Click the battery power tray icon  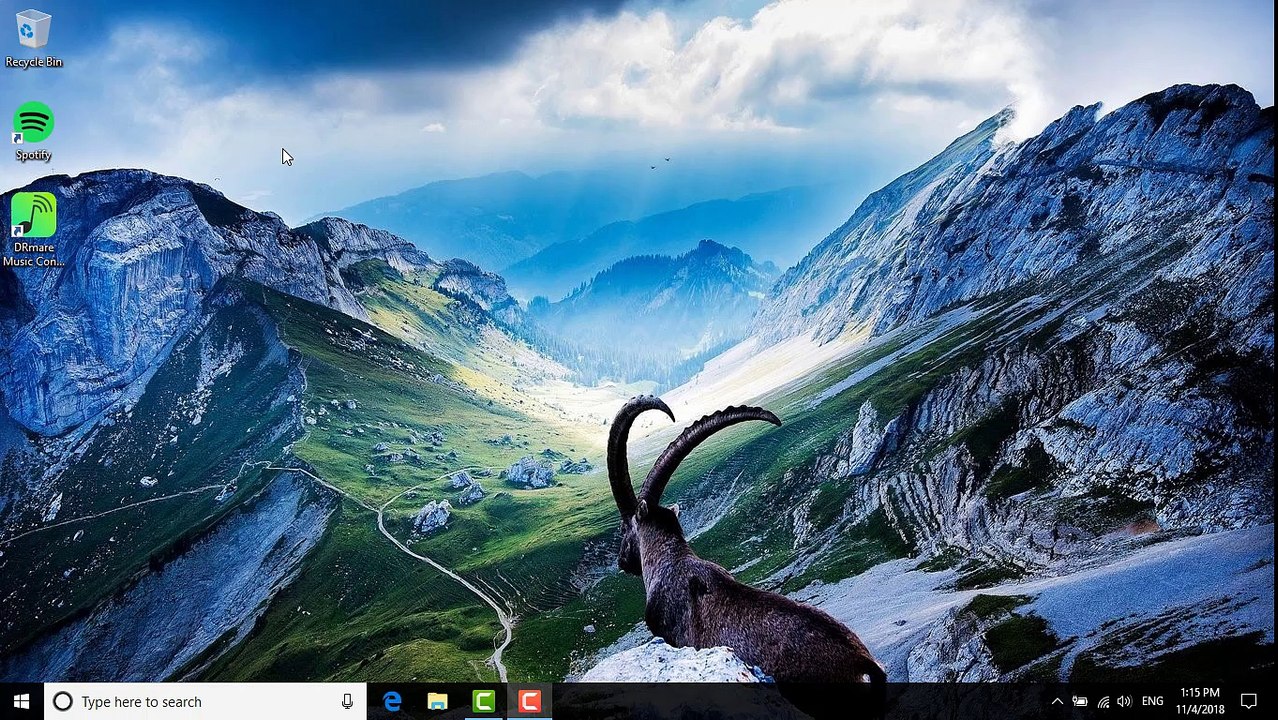(1080, 702)
